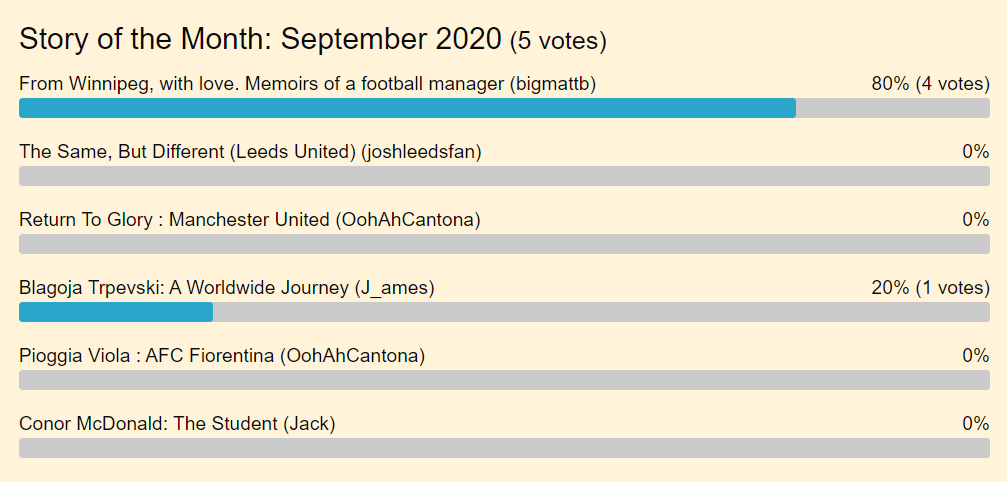This screenshot has width=1007, height=482.
Task: Click the '20% (1 votes)' result text
Action: pos(930,288)
